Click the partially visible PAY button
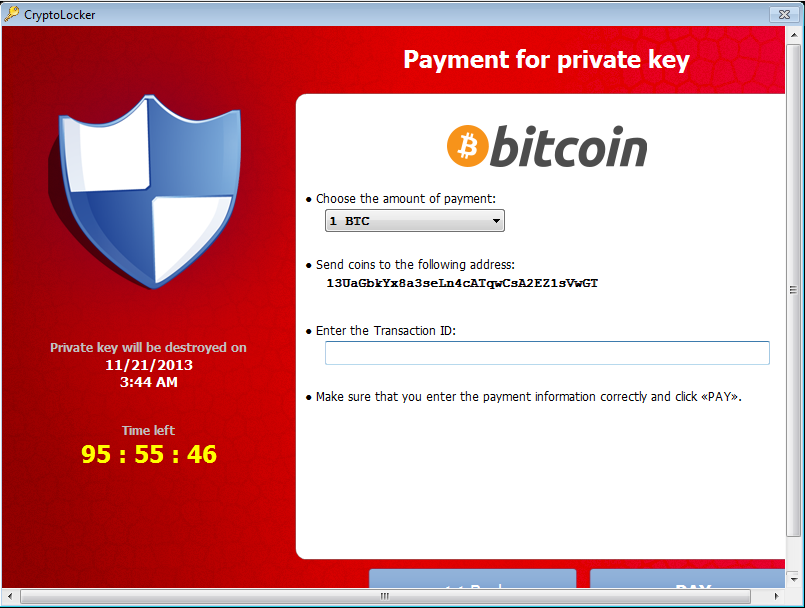Screen dimensions: 805x608 687,579
